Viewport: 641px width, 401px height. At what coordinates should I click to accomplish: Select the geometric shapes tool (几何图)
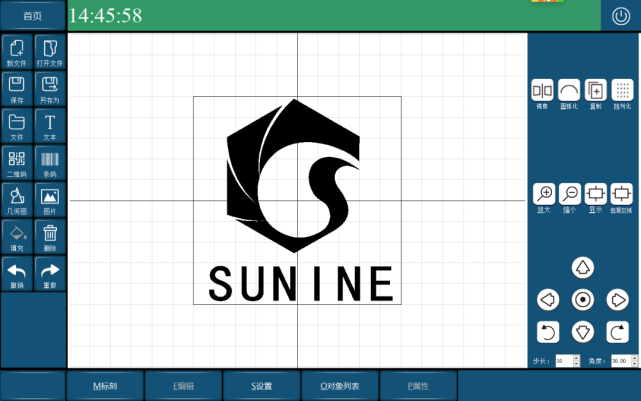[17, 200]
